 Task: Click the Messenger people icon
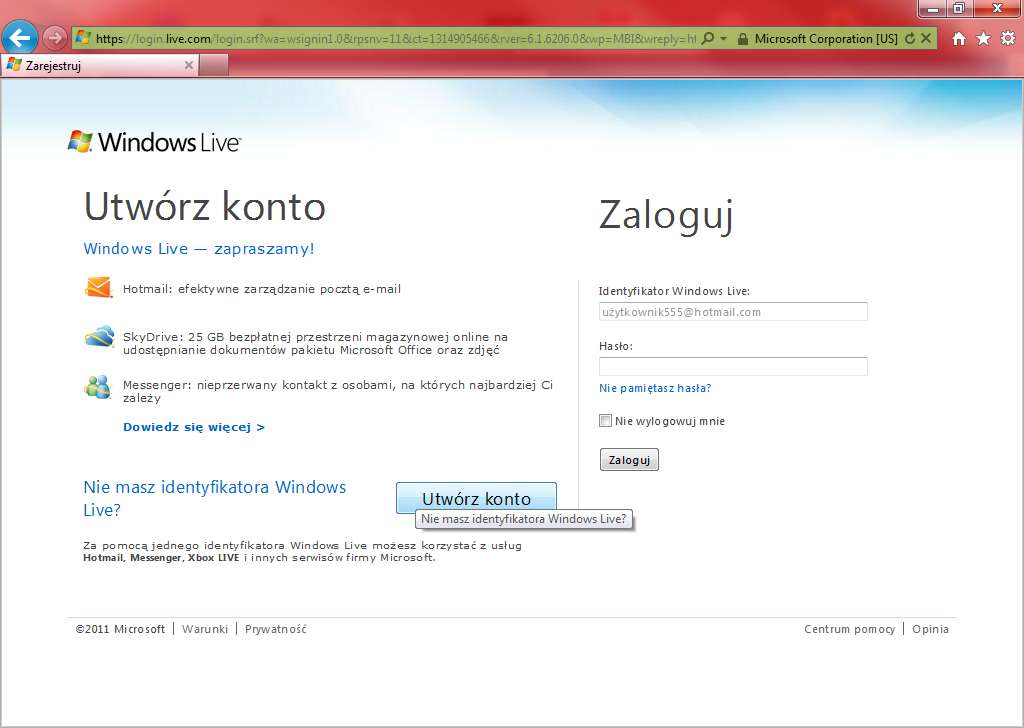click(x=98, y=387)
